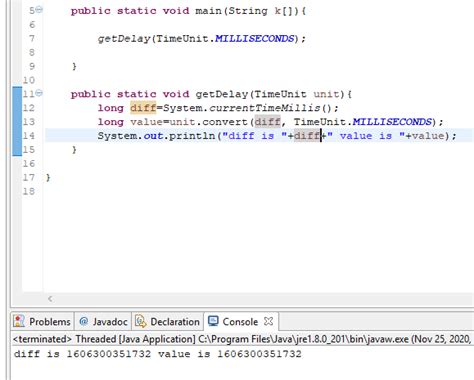Click the highlighted diff variable on line 12
This screenshot has height=380, width=474.
tap(143, 108)
